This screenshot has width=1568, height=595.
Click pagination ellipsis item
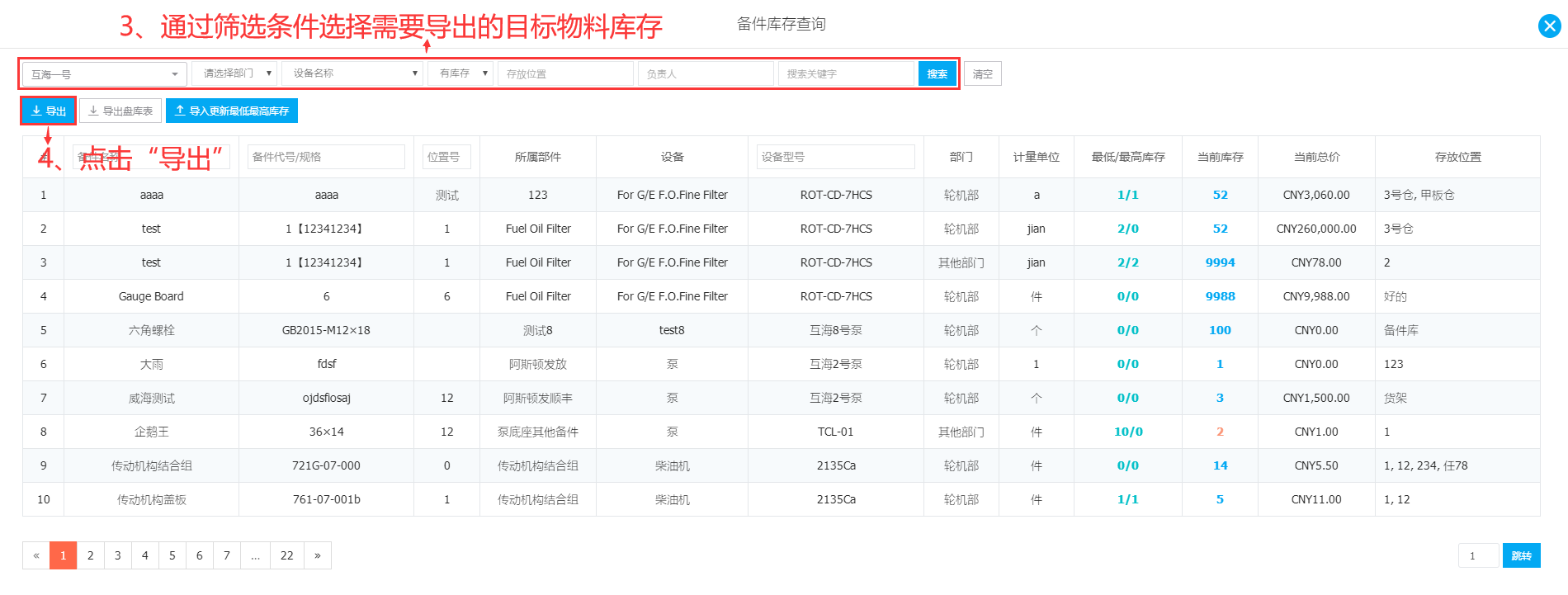coord(256,555)
